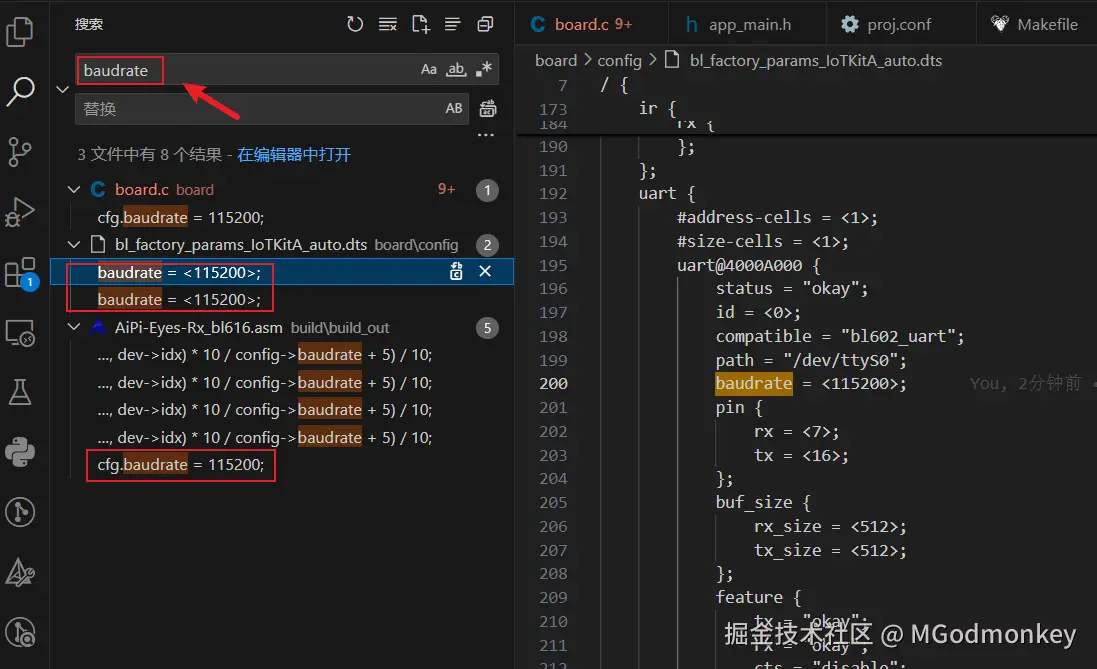Click status = "okay" line

point(792,288)
